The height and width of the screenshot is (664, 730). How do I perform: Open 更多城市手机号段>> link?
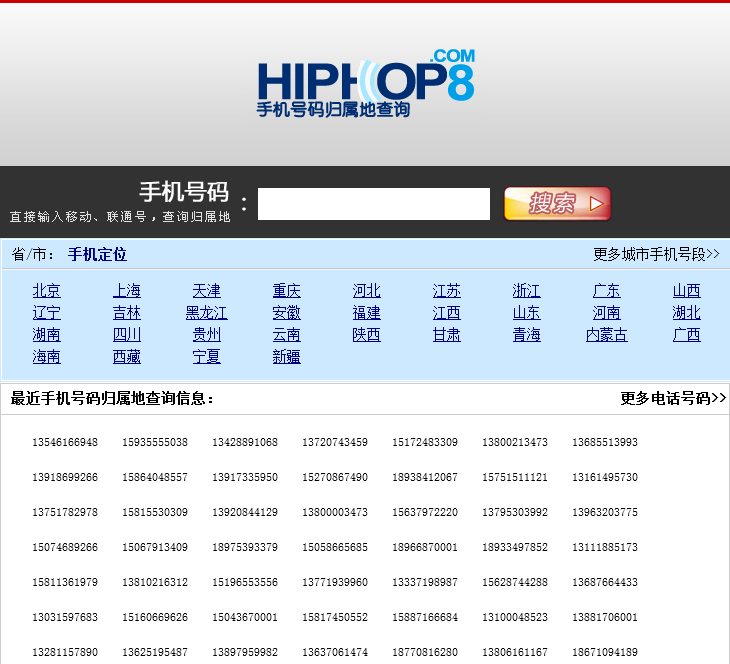[656, 254]
